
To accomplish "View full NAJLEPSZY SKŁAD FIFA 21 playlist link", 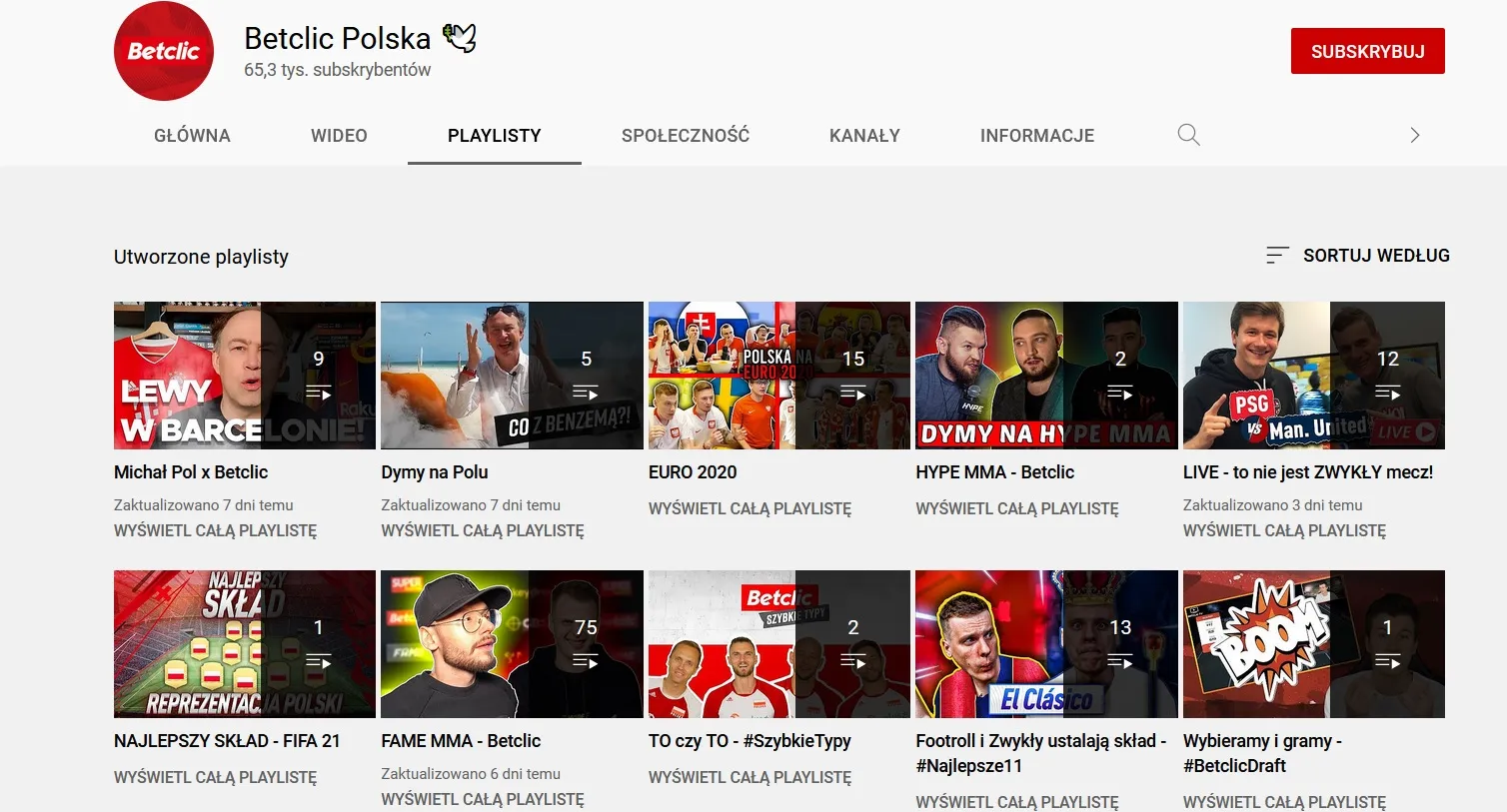I will 215,778.
